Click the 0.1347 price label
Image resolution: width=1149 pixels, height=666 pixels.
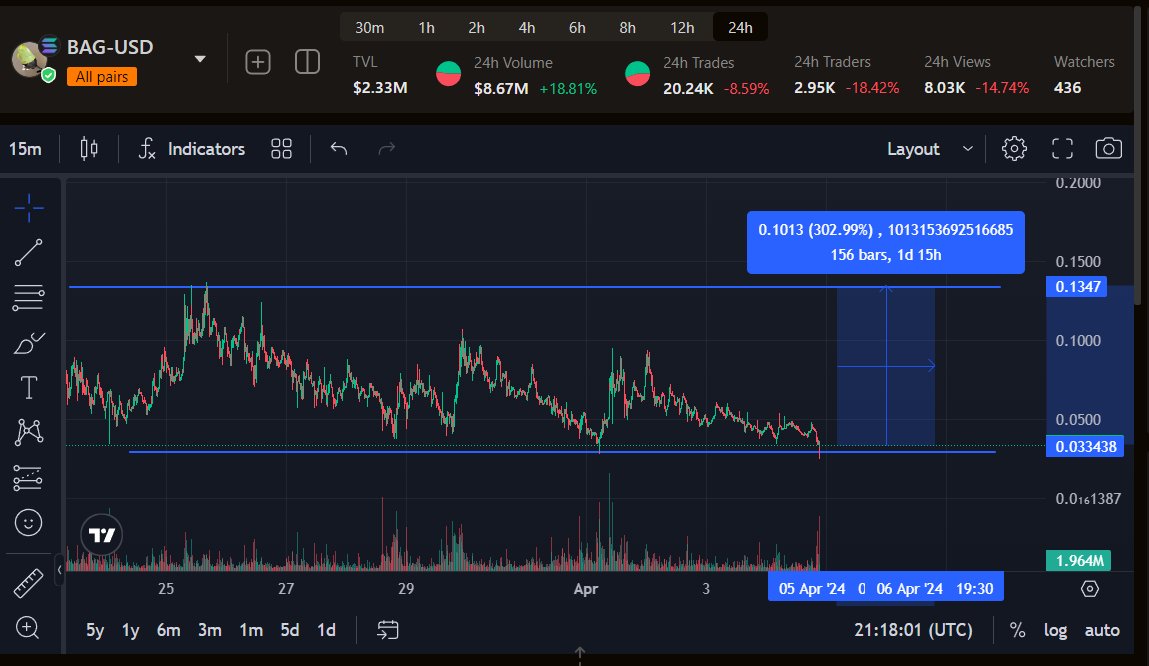pyautogui.click(x=1077, y=286)
